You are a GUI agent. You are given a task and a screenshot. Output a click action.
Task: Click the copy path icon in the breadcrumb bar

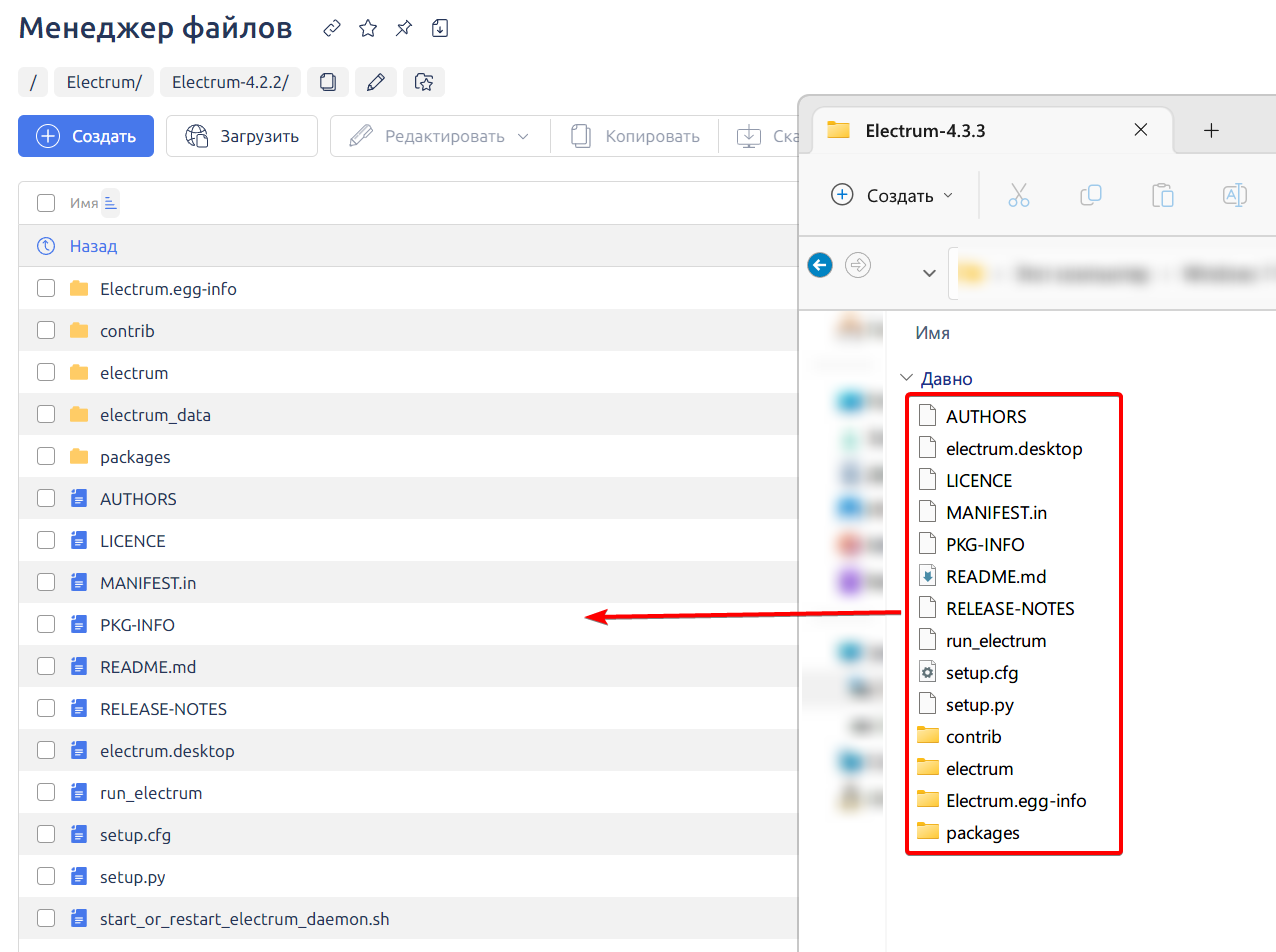328,83
